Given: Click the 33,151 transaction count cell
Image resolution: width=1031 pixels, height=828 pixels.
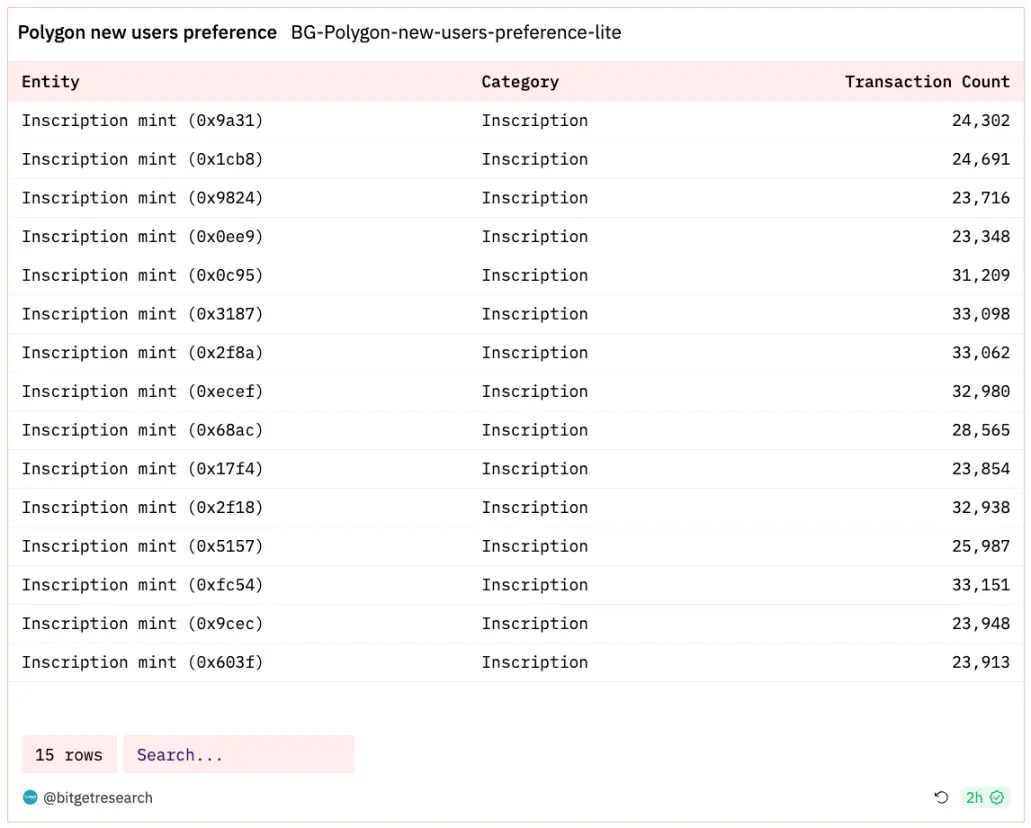Looking at the screenshot, I should tap(980, 585).
